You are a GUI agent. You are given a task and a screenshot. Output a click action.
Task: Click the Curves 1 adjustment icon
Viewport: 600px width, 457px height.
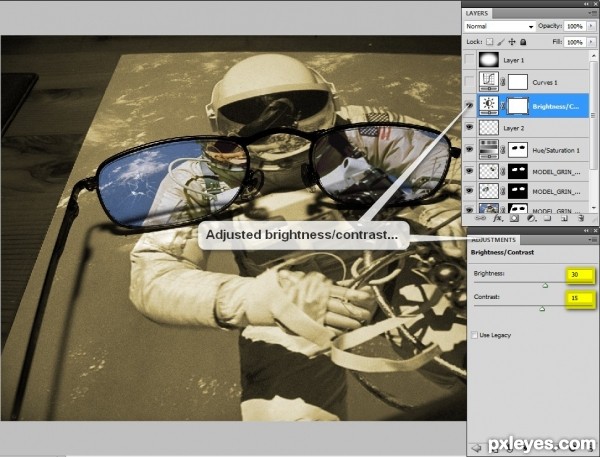click(x=489, y=82)
